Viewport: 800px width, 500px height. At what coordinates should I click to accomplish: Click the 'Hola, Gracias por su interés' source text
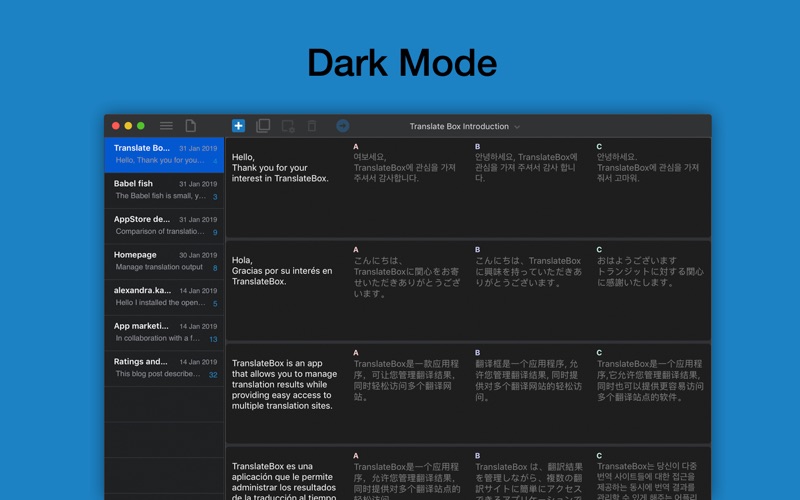point(282,271)
